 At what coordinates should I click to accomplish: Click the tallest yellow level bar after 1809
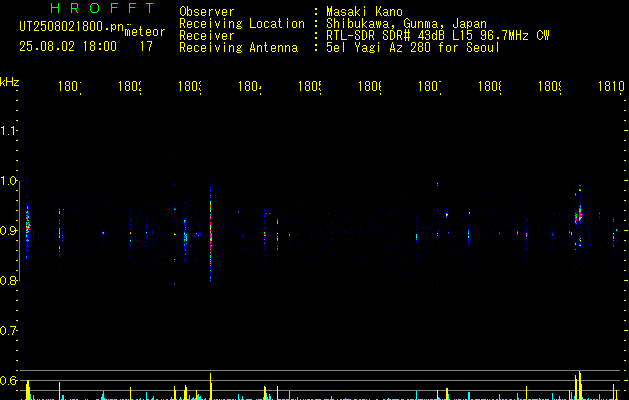click(579, 385)
